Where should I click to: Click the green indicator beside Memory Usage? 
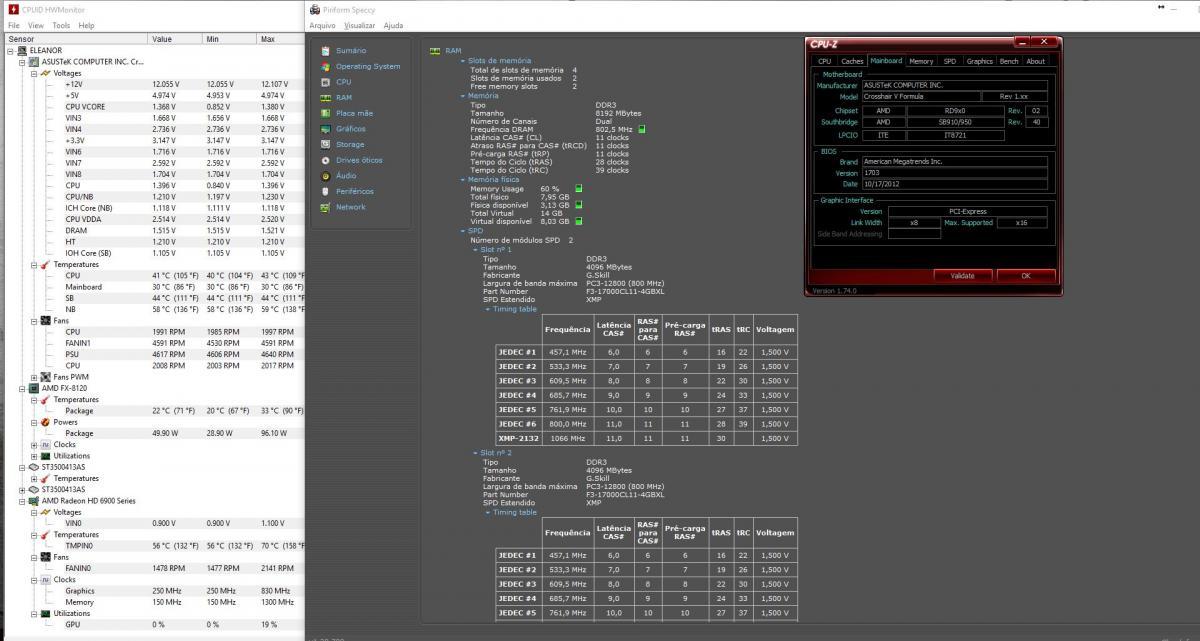[579, 188]
